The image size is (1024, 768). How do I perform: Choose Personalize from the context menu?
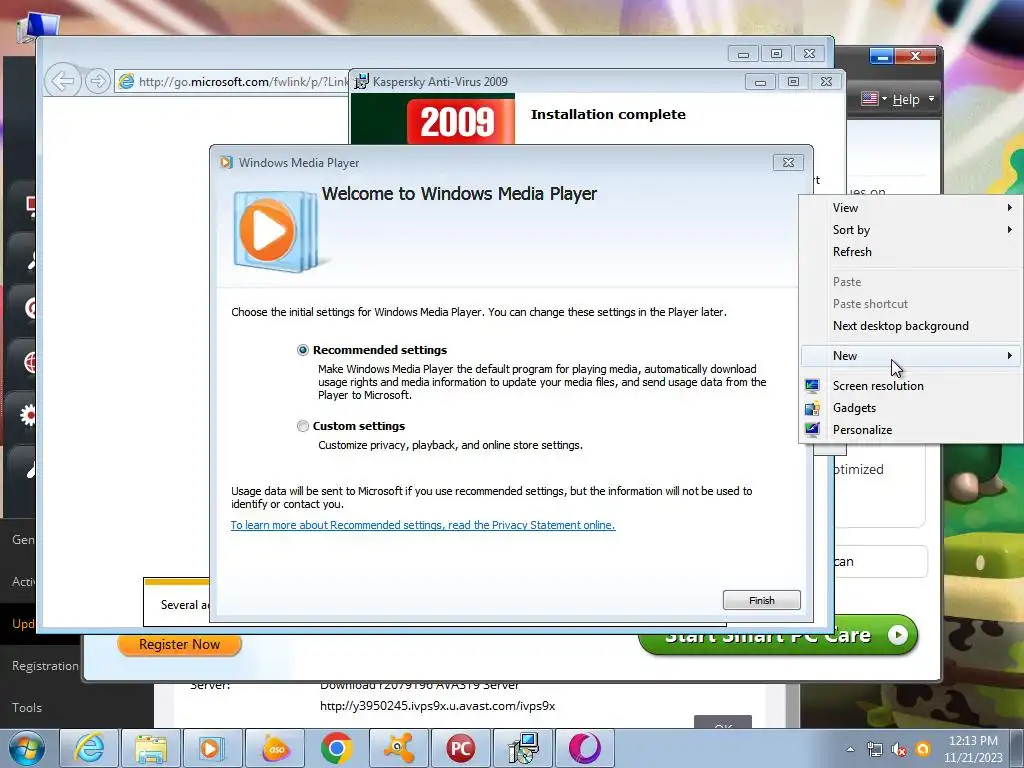[911, 430]
